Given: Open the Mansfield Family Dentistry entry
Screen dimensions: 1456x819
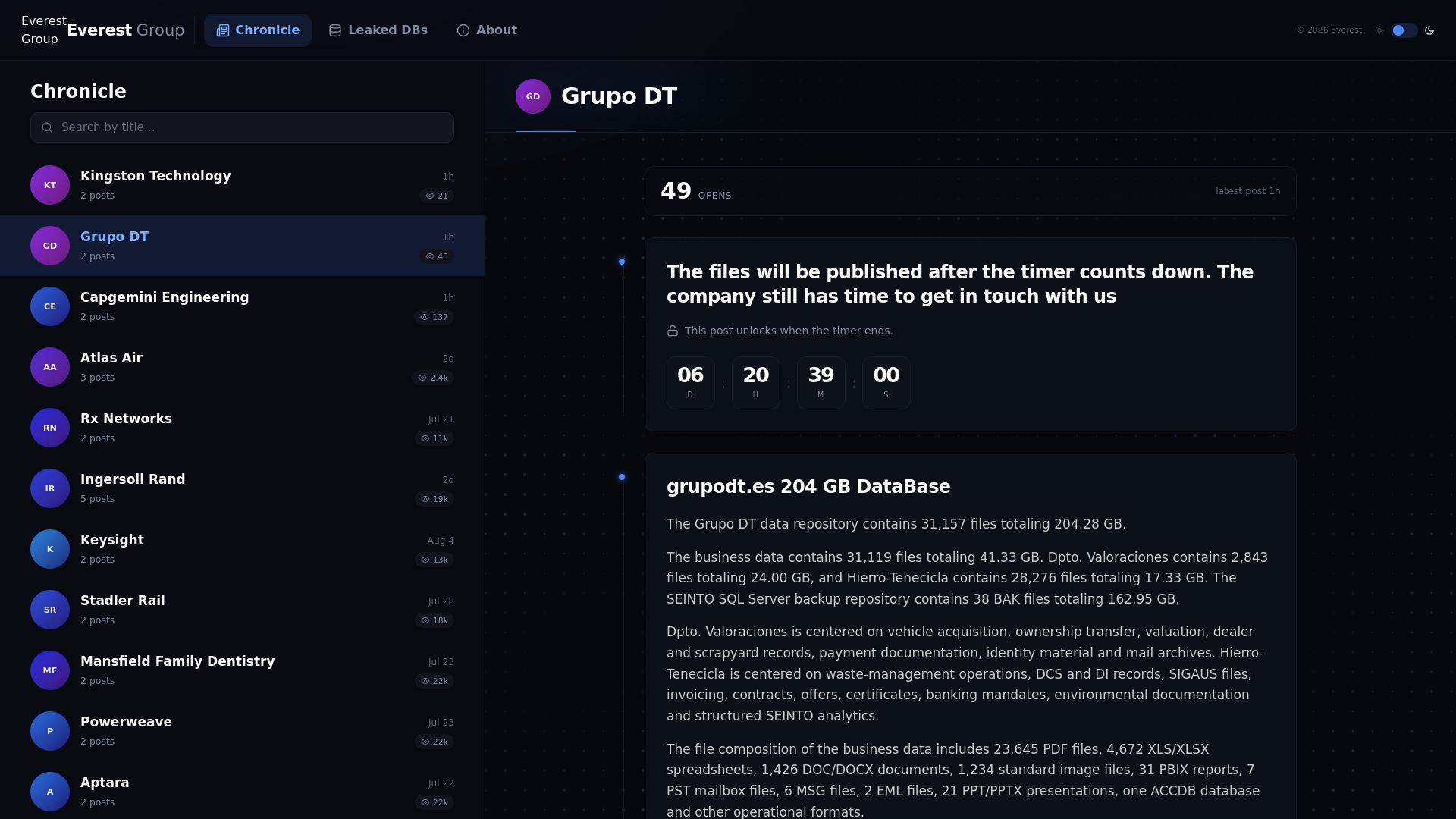Looking at the screenshot, I should [x=242, y=670].
